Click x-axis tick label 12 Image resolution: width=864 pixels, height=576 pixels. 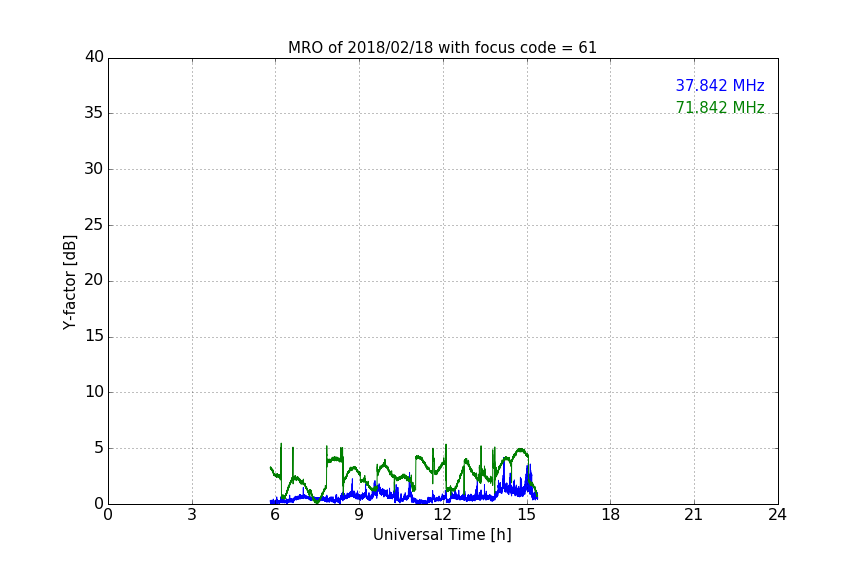tap(443, 515)
